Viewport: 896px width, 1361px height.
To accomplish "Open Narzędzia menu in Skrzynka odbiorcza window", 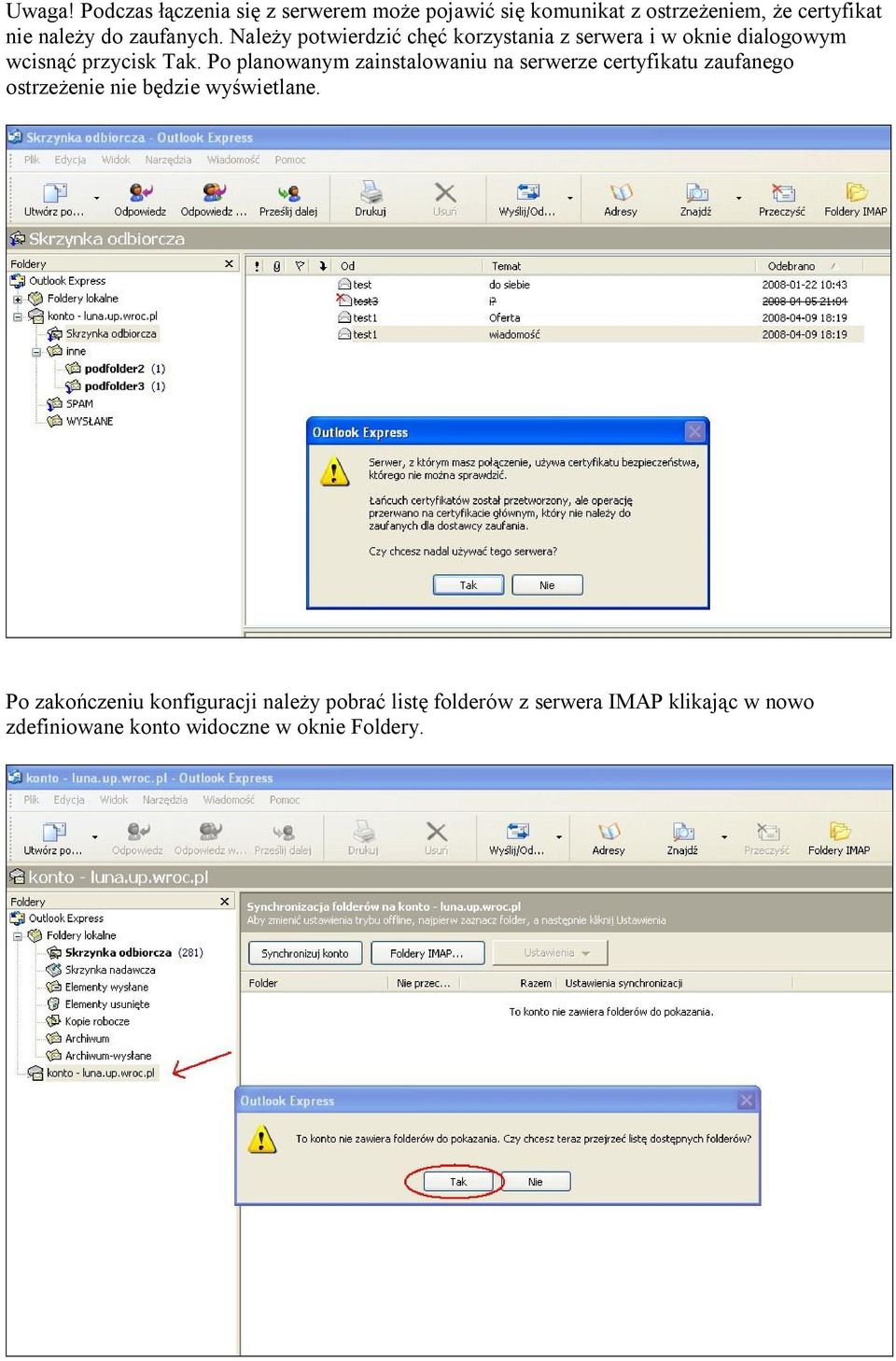I will pos(168,160).
